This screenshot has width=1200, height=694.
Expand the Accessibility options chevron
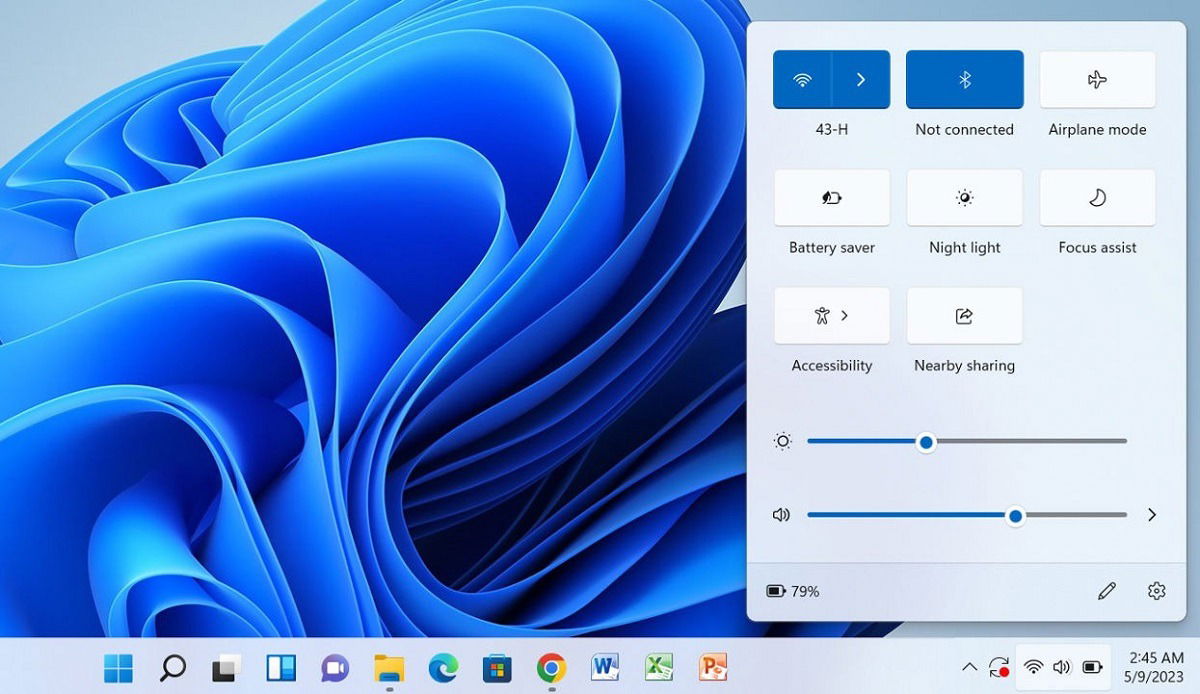click(x=843, y=315)
